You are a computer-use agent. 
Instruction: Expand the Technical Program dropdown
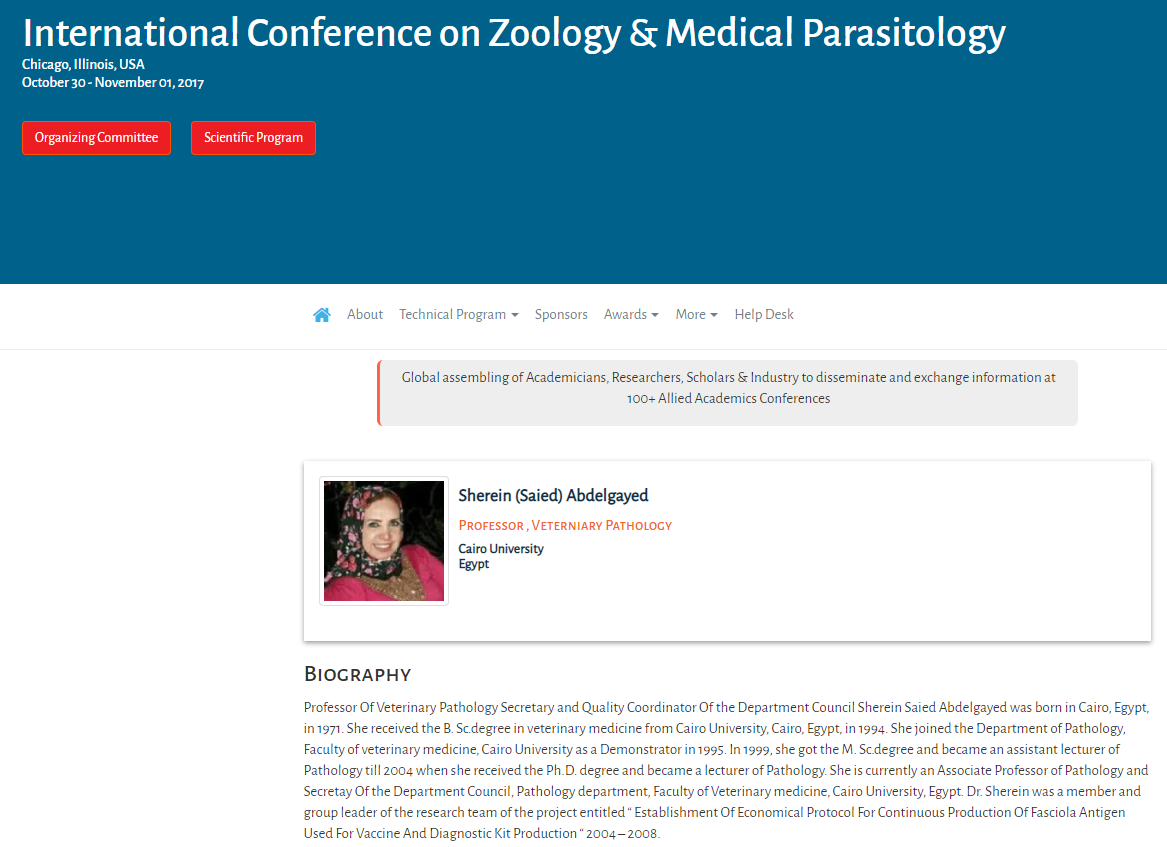pyautogui.click(x=458, y=315)
